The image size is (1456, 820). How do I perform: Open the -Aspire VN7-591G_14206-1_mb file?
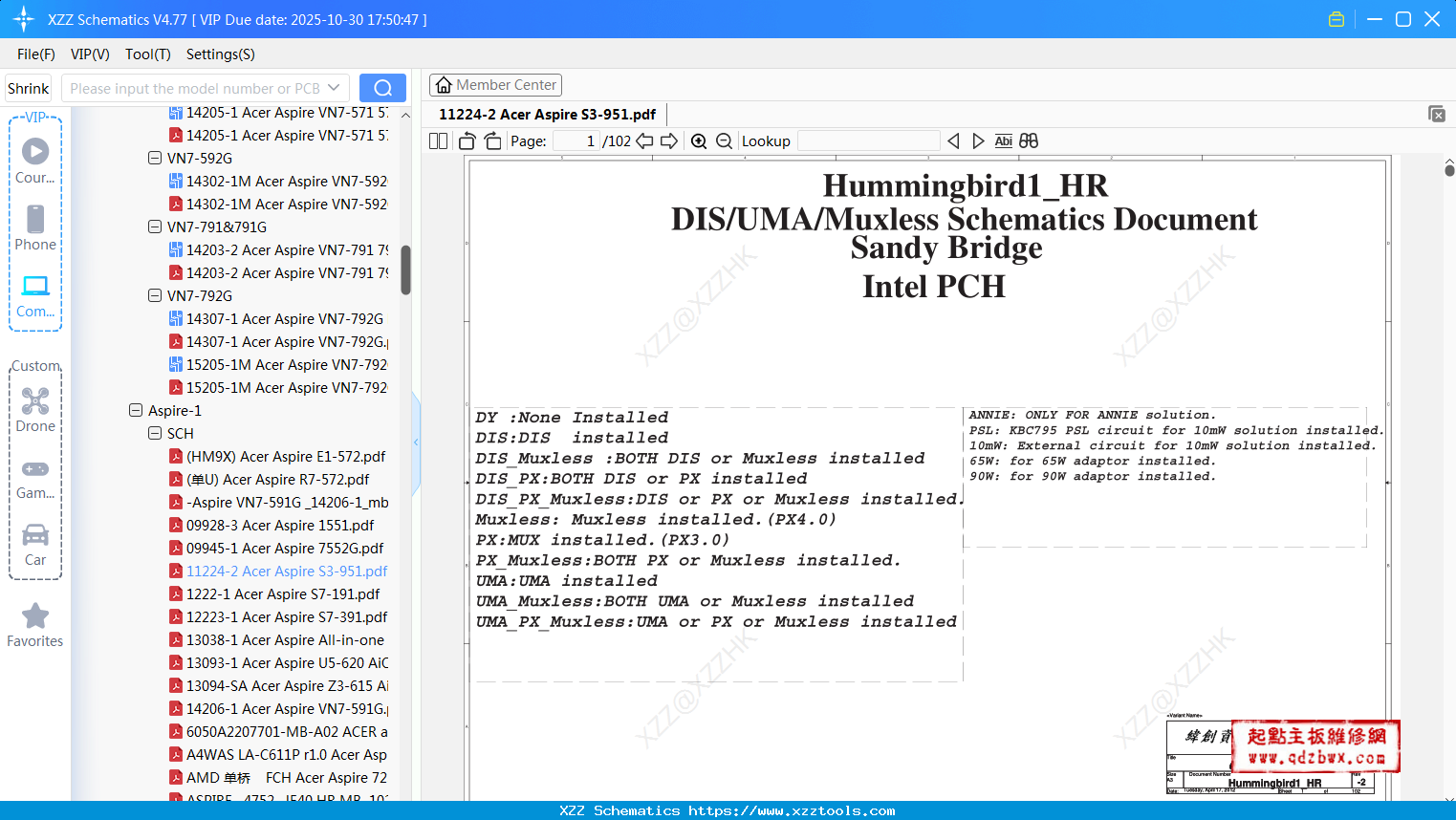279,503
